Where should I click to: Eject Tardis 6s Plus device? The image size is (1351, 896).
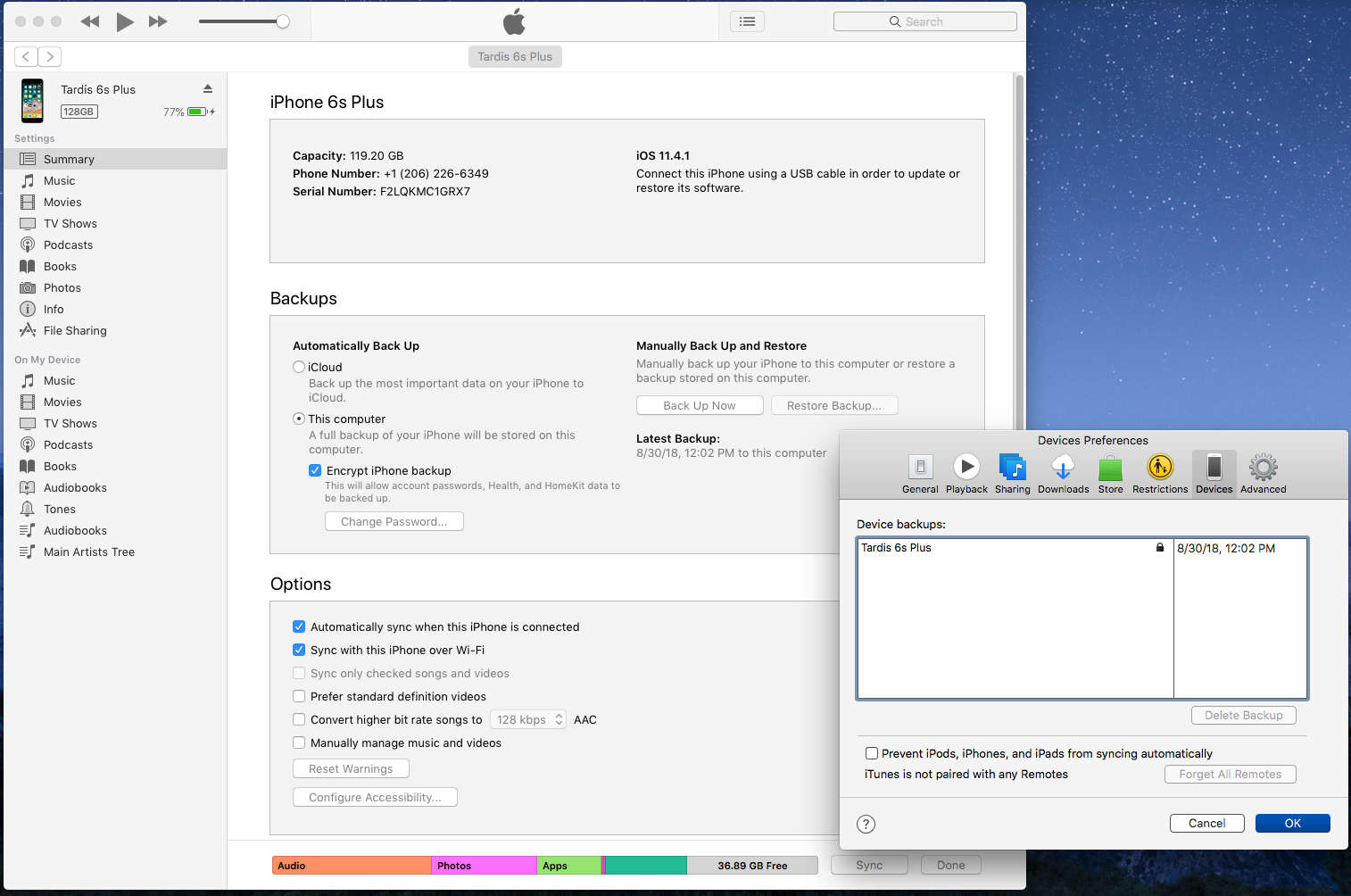point(208,88)
